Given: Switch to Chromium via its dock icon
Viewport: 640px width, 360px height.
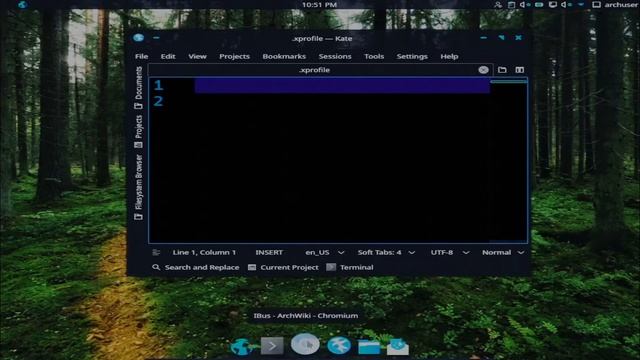Looking at the screenshot, I should click(305, 344).
